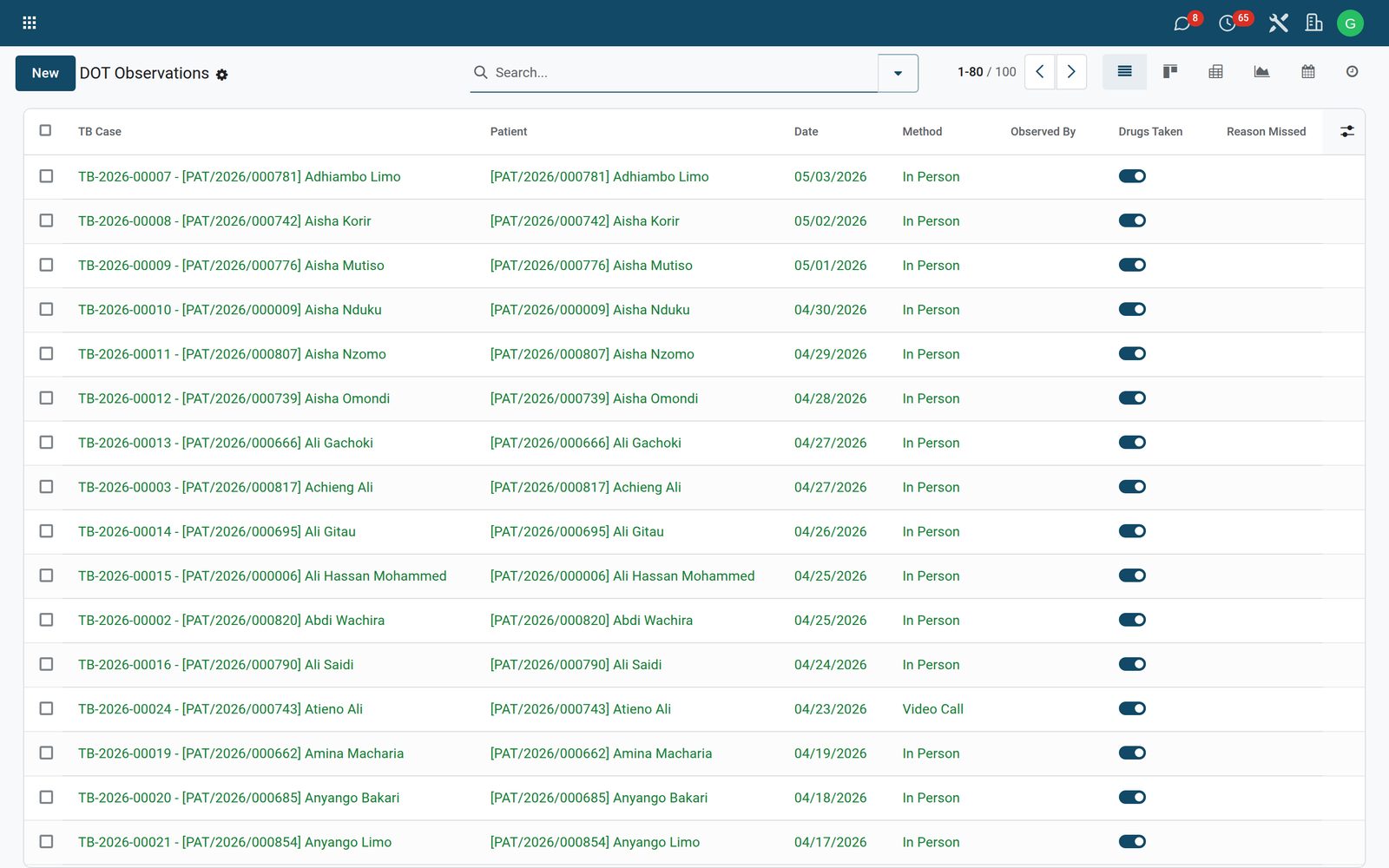This screenshot has height=868, width=1389.
Task: Sort the list by Date column
Action: 806,132
